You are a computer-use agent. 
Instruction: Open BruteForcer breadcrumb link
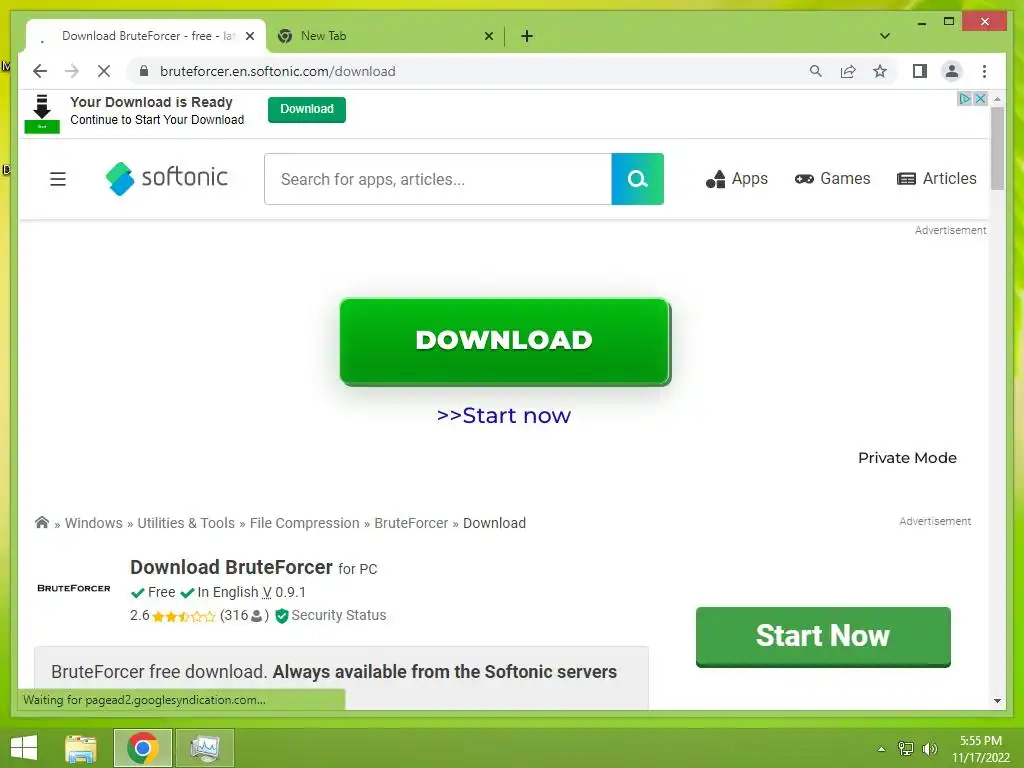point(411,523)
